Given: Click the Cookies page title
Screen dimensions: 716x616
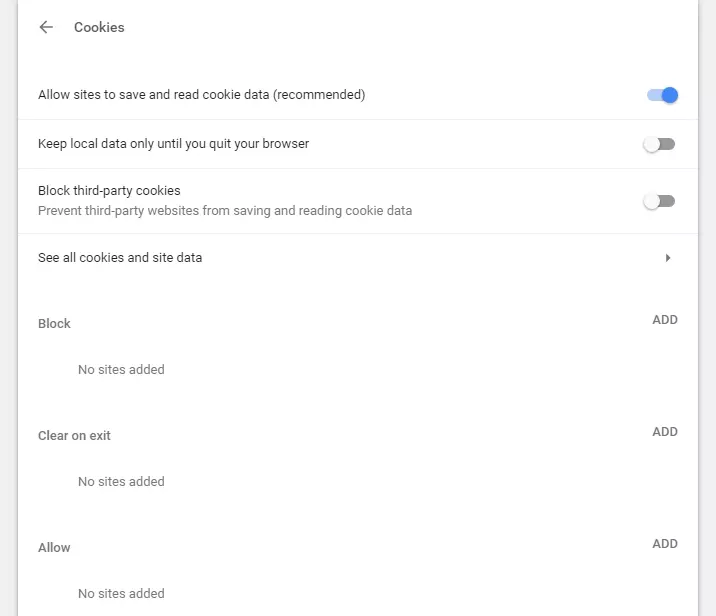Looking at the screenshot, I should [99, 27].
